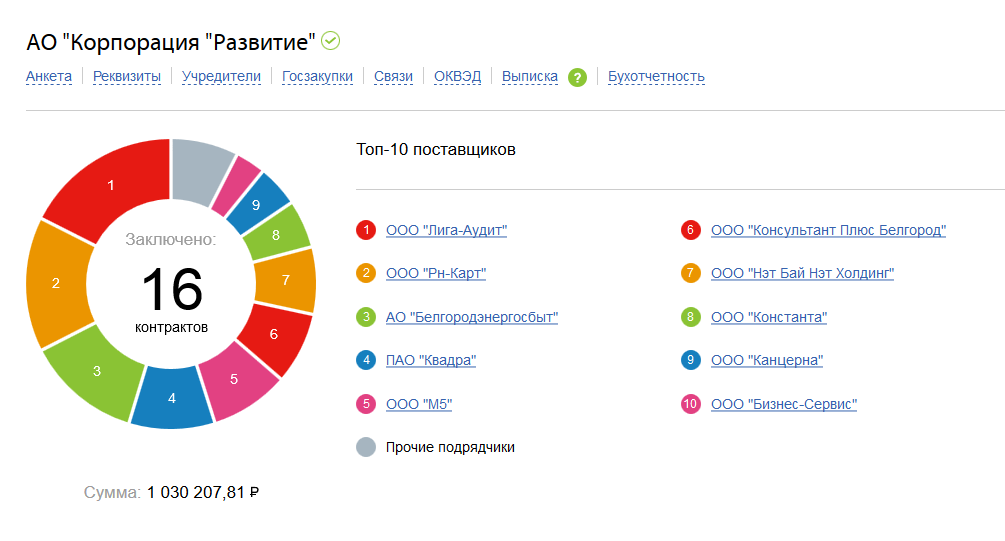The width and height of the screenshot is (1005, 541).
Task: Select the gray donut chart segment
Action: coord(199,170)
